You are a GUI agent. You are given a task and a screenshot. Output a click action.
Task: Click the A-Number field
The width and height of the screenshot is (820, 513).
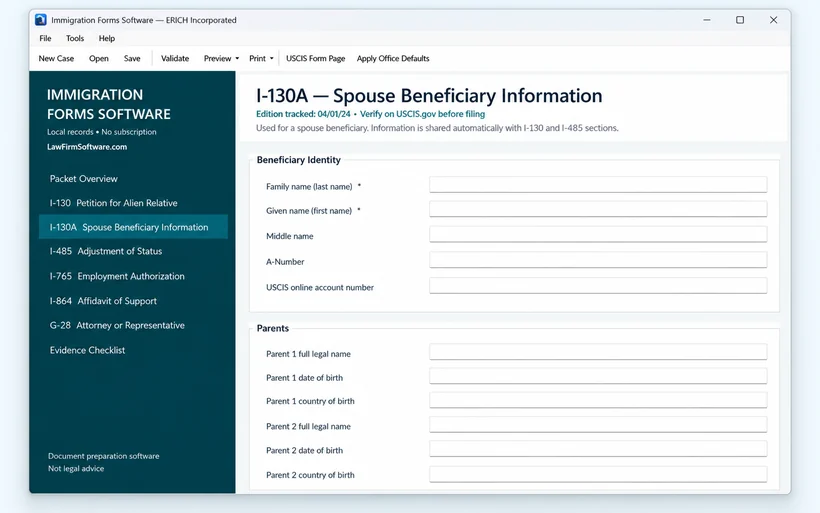(598, 260)
